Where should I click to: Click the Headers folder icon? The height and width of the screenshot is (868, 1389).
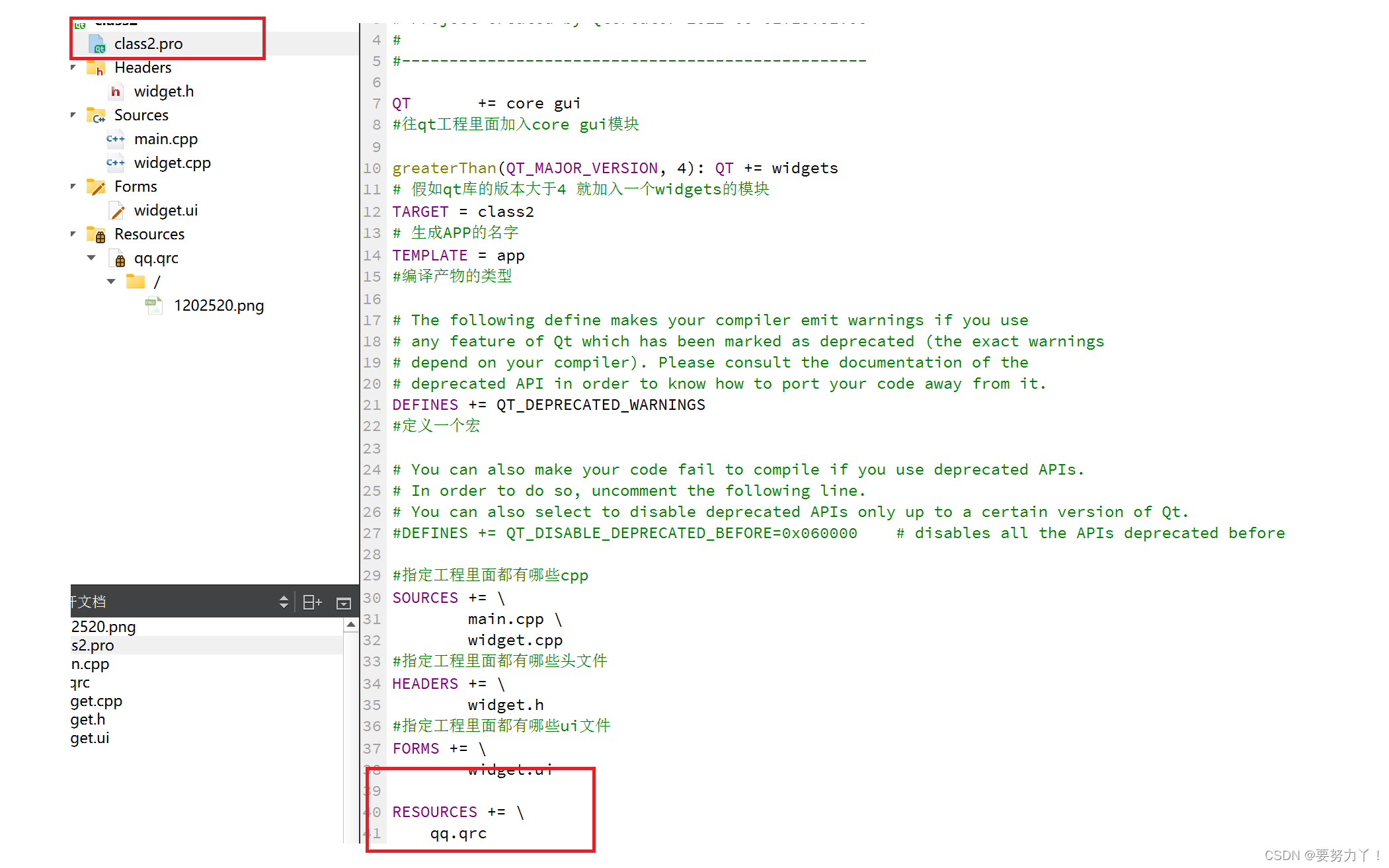pos(96,67)
